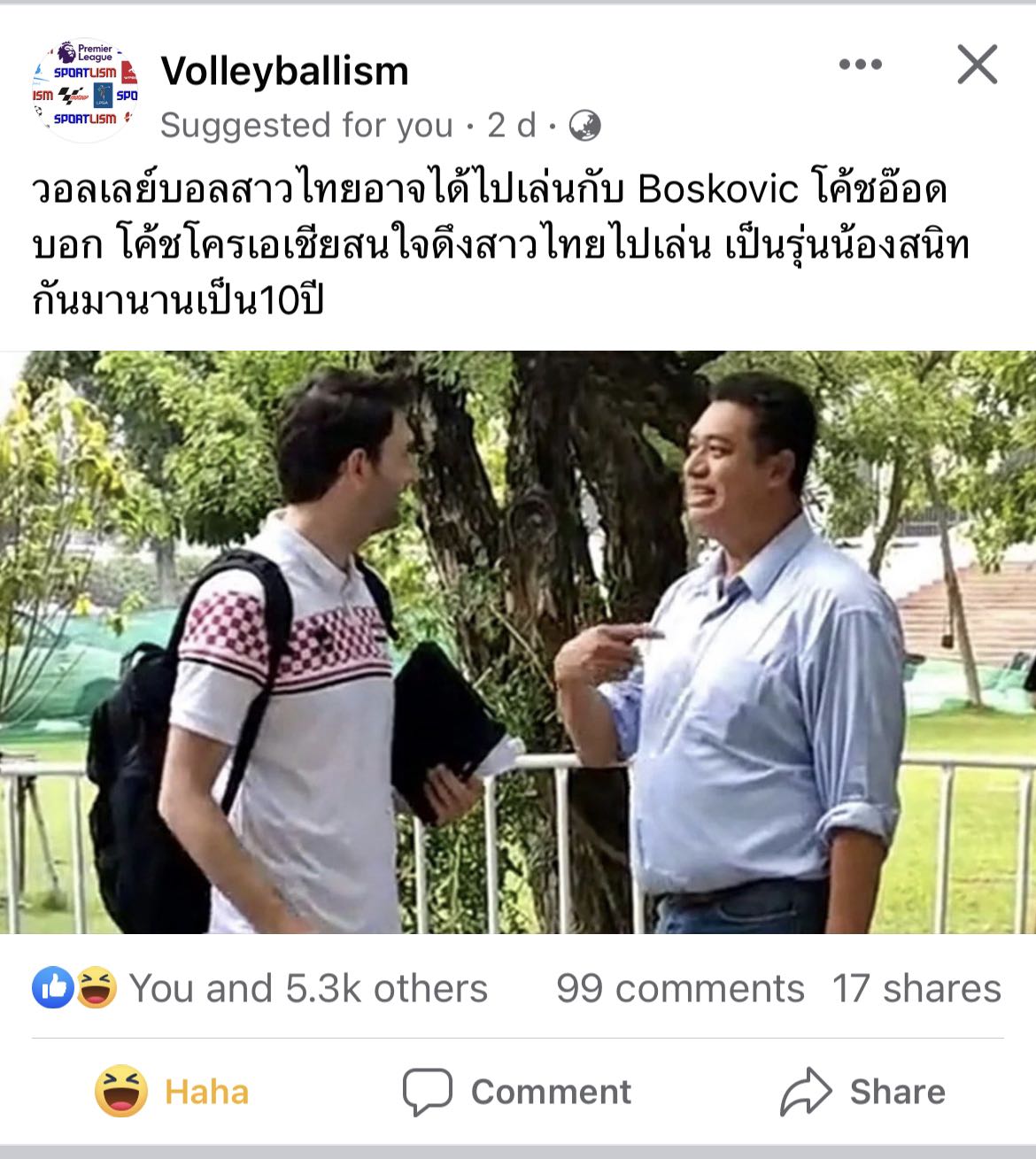Open the Volleyballism page profile picture
The height and width of the screenshot is (1159, 1036).
[85, 89]
